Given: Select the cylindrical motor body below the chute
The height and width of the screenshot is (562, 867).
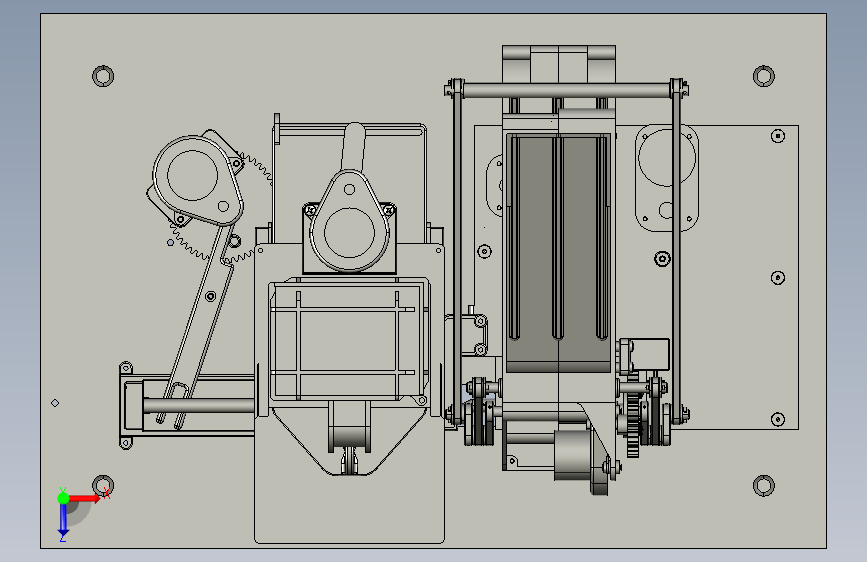Looking at the screenshot, I should (x=573, y=454).
